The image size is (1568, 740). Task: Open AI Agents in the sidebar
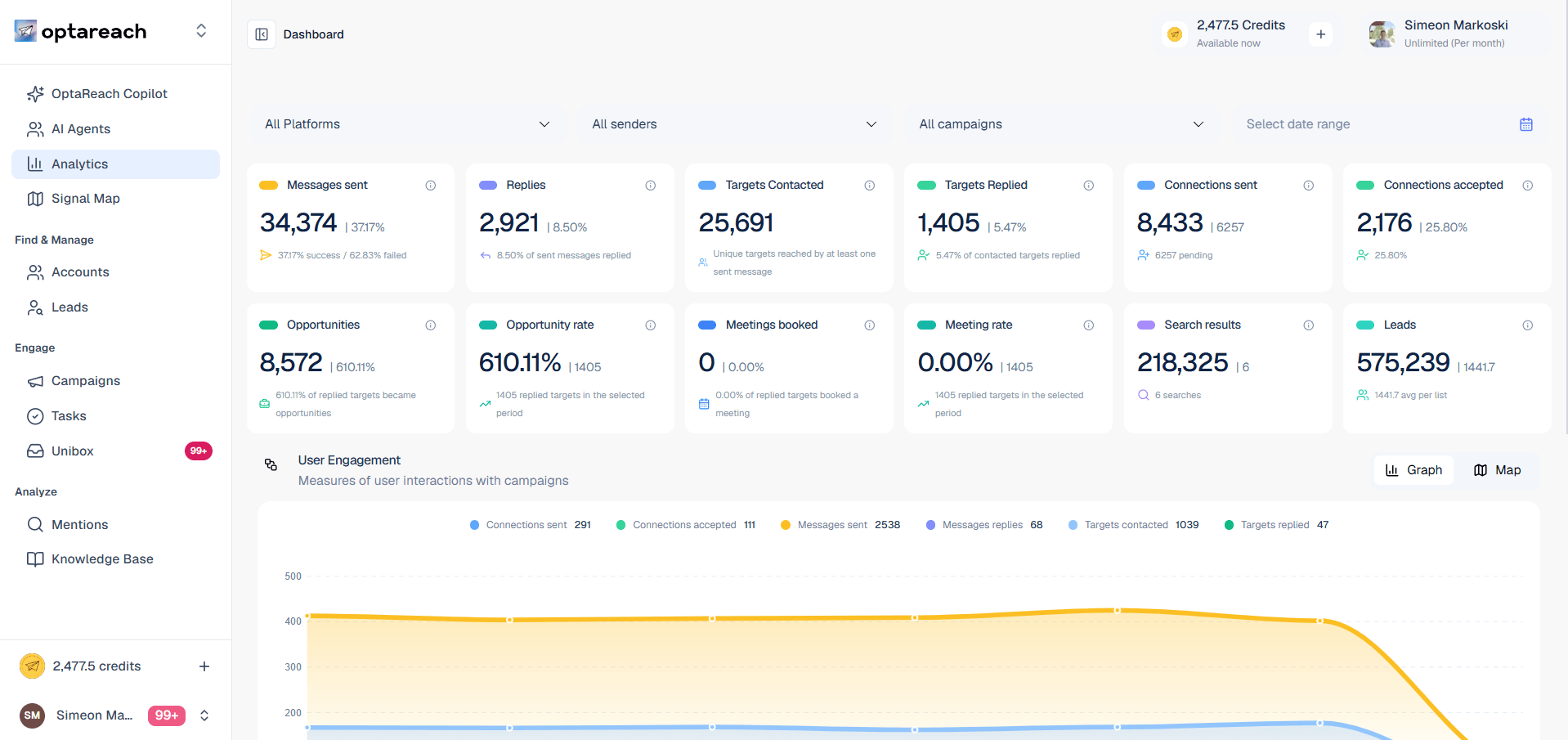115,129
